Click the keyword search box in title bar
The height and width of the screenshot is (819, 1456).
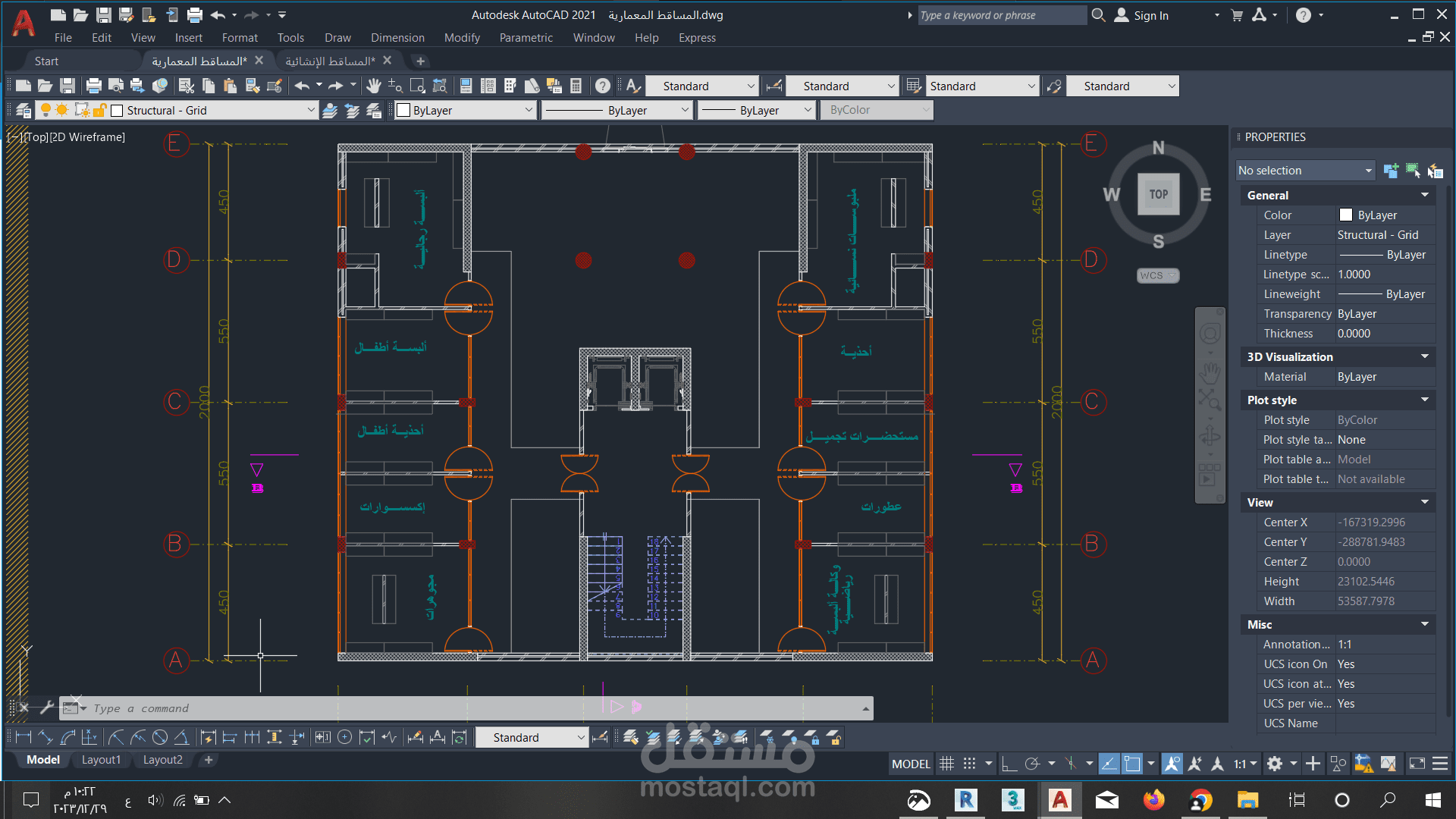(1002, 15)
